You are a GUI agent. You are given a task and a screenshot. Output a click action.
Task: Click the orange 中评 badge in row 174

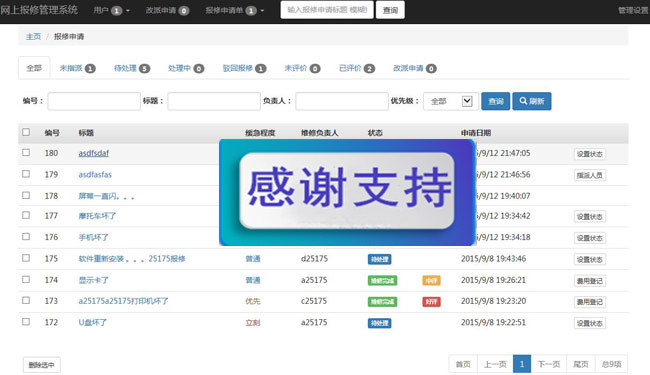tap(431, 281)
